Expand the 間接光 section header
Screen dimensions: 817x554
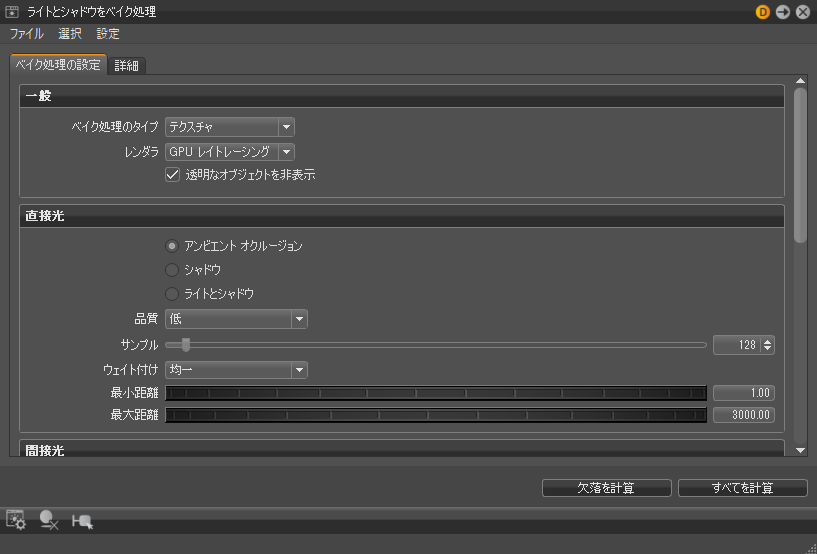point(402,449)
